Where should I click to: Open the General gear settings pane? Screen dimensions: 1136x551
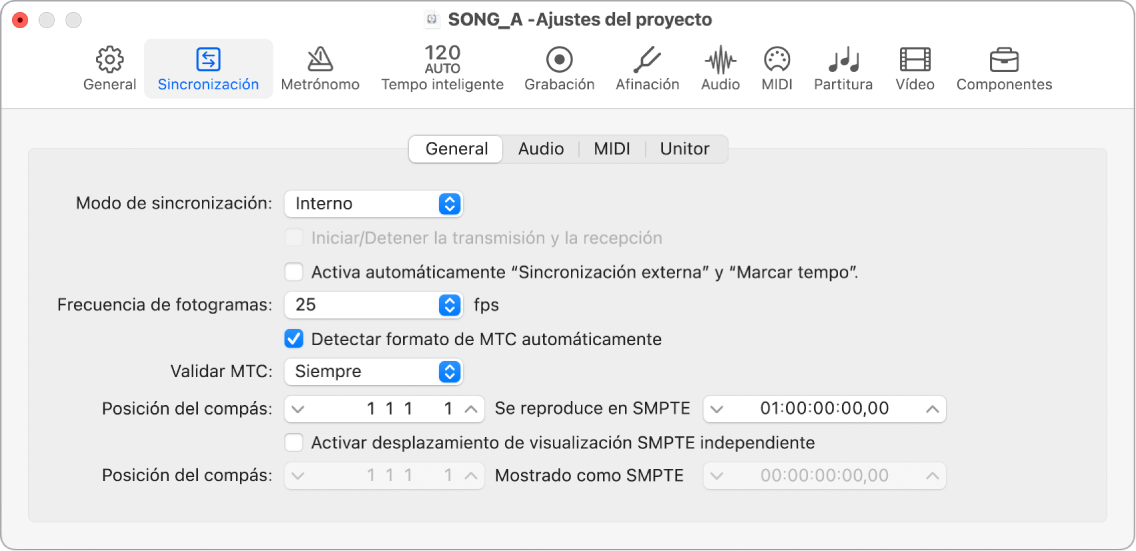109,68
